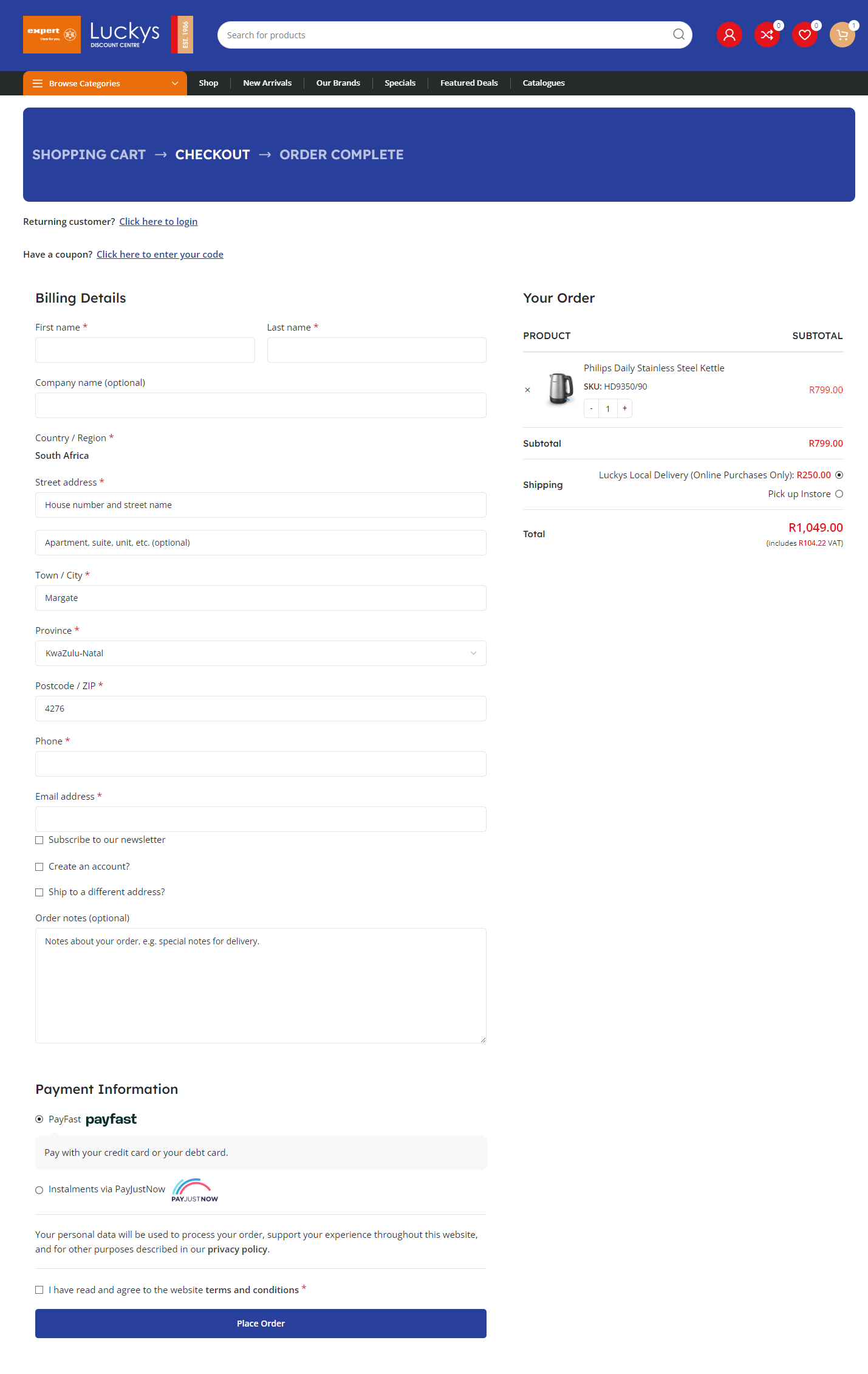Viewport: 868px width, 1374px height.
Task: Open the wishlist heart icon
Action: 805,35
